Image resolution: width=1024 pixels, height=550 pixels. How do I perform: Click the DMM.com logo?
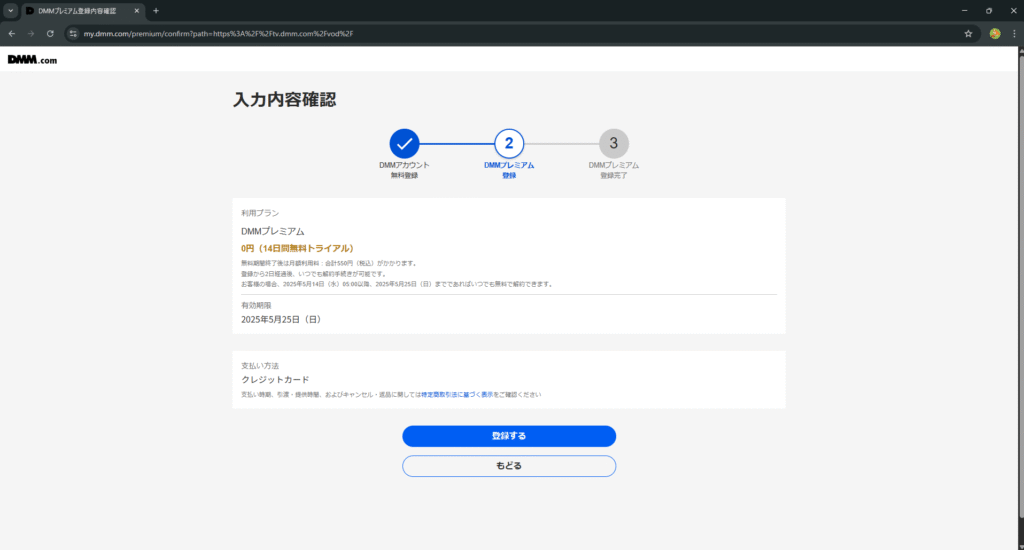(33, 59)
